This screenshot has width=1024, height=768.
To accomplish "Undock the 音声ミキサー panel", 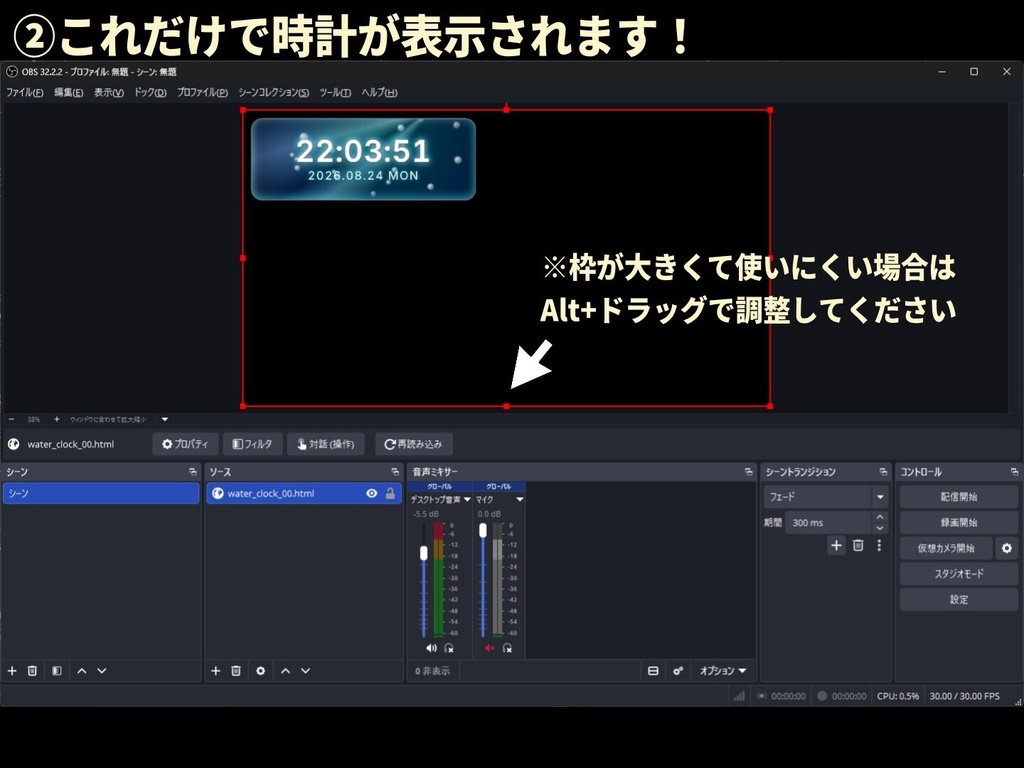I will pyautogui.click(x=748, y=472).
